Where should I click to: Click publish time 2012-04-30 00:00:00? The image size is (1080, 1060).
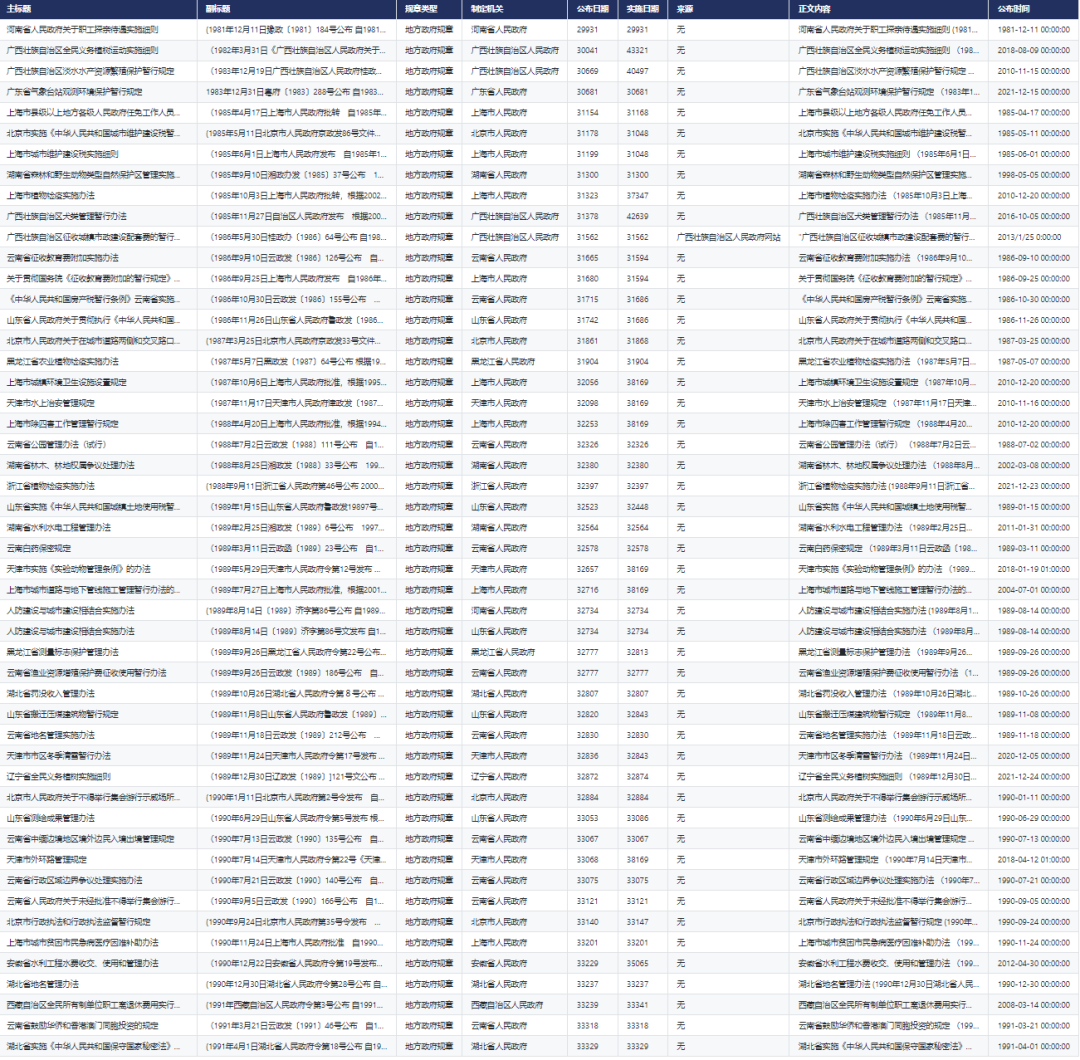1034,964
